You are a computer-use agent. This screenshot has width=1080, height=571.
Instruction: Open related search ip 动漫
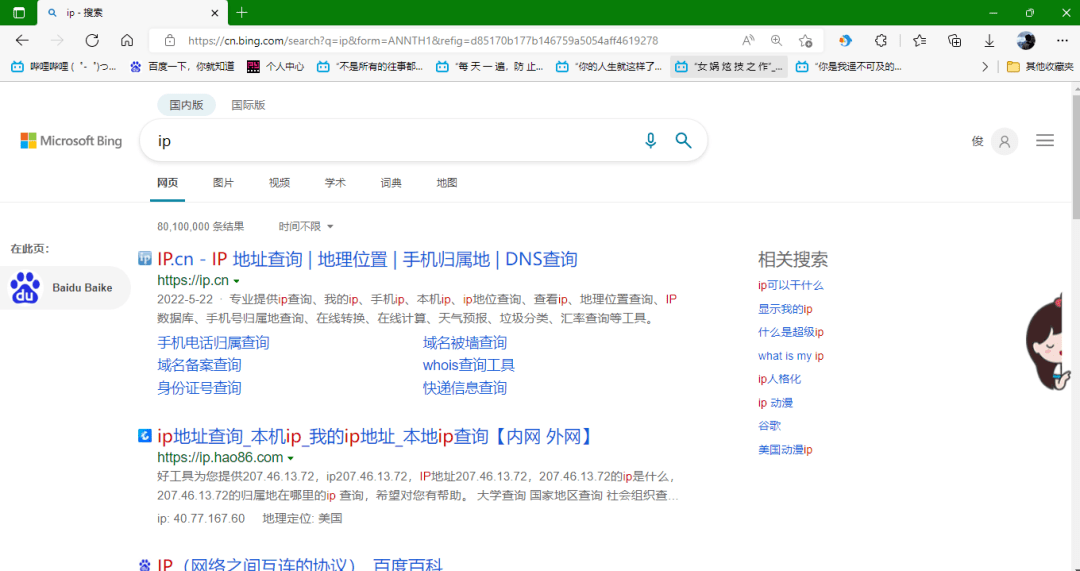tap(776, 403)
